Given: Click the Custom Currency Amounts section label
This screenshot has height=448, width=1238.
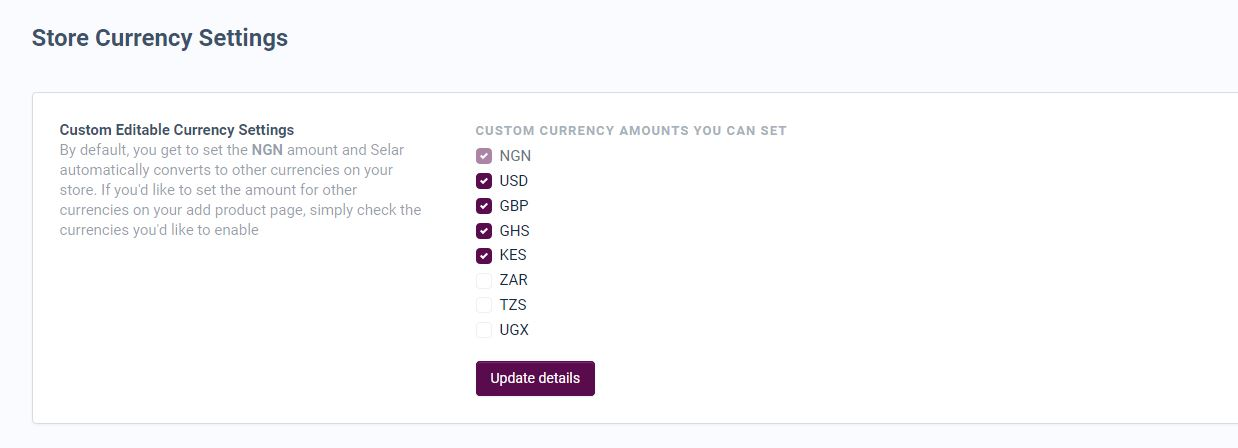Looking at the screenshot, I should pyautogui.click(x=631, y=131).
